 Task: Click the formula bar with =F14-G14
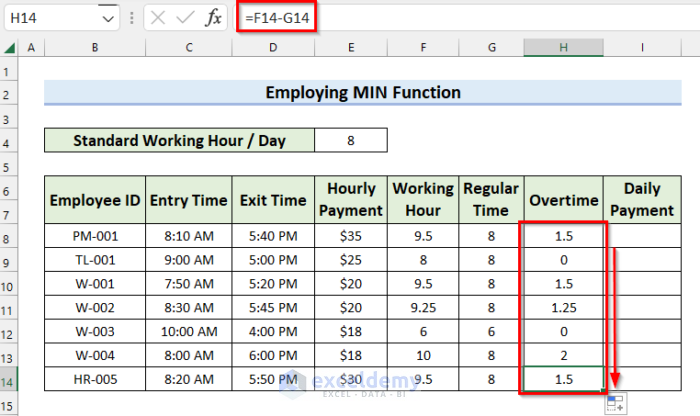(x=467, y=18)
